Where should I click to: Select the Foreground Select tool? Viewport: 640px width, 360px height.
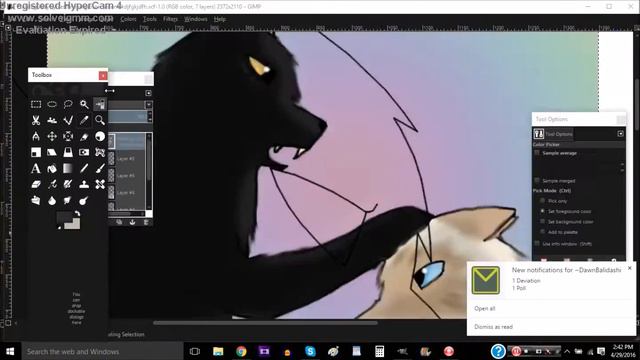tap(52, 120)
